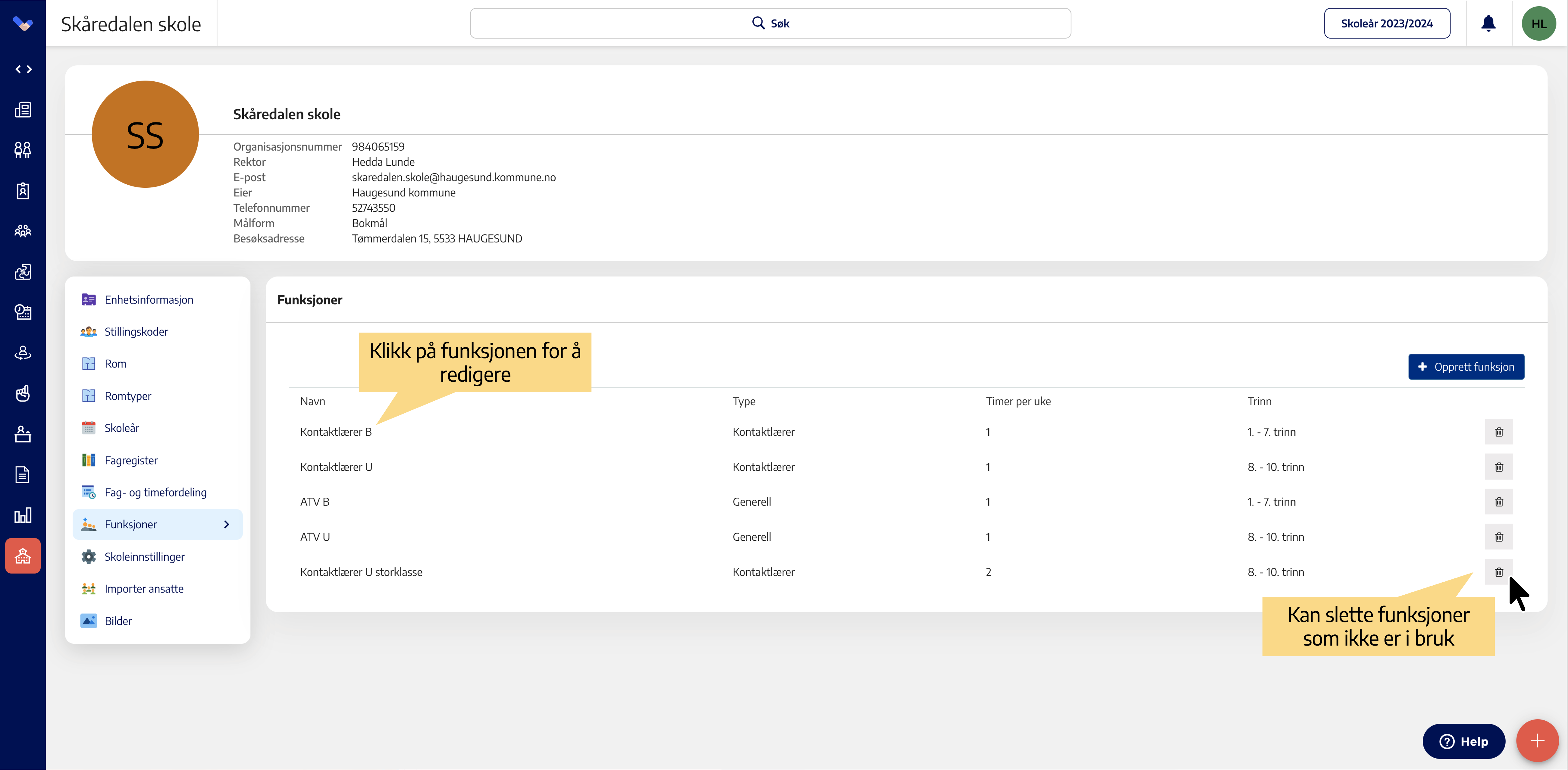Edit the Kontaktlærer B function
Viewport: 1568px width, 770px height.
(x=336, y=432)
